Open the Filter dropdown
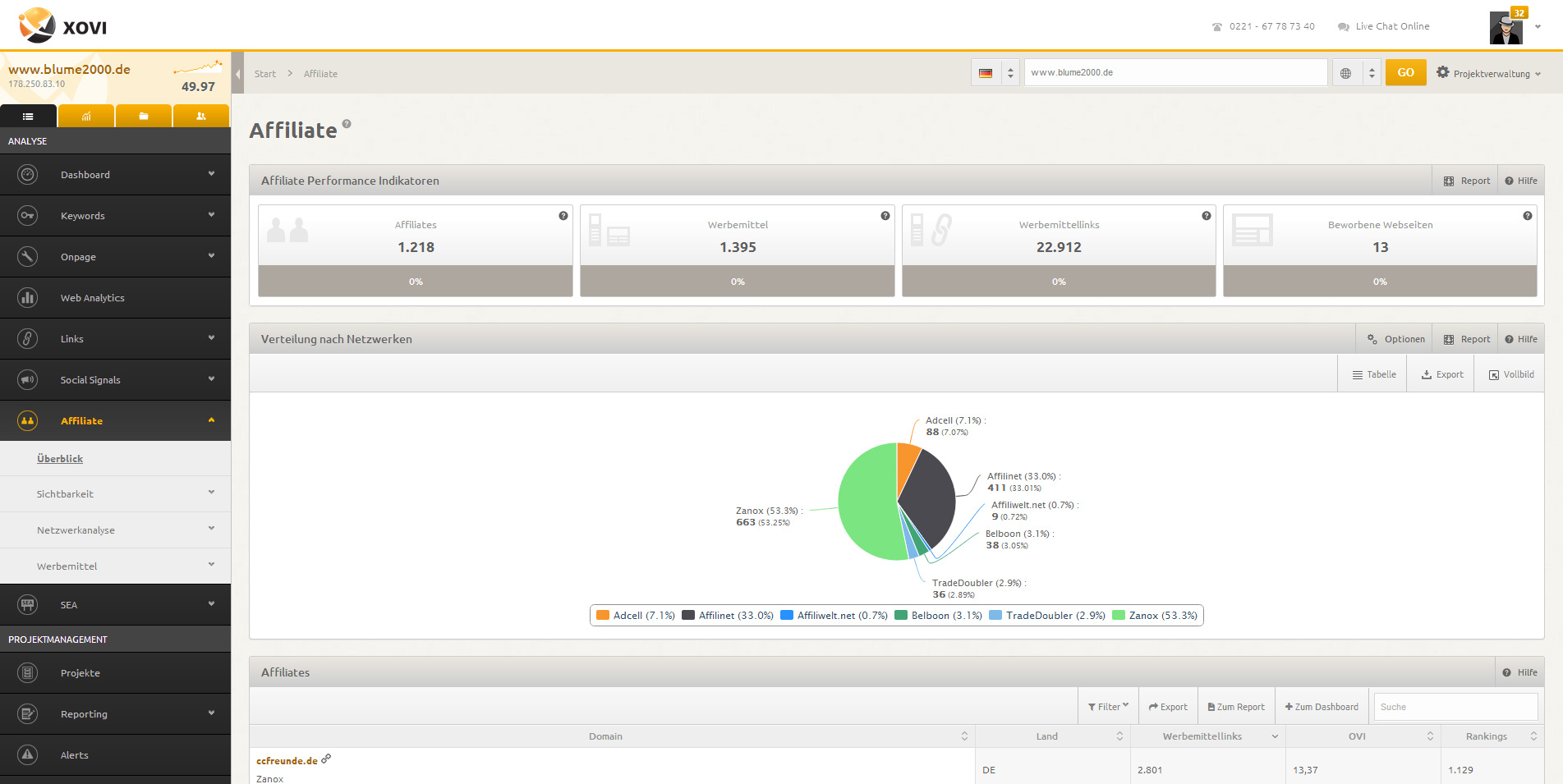The width and height of the screenshot is (1563, 784). pyautogui.click(x=1108, y=707)
